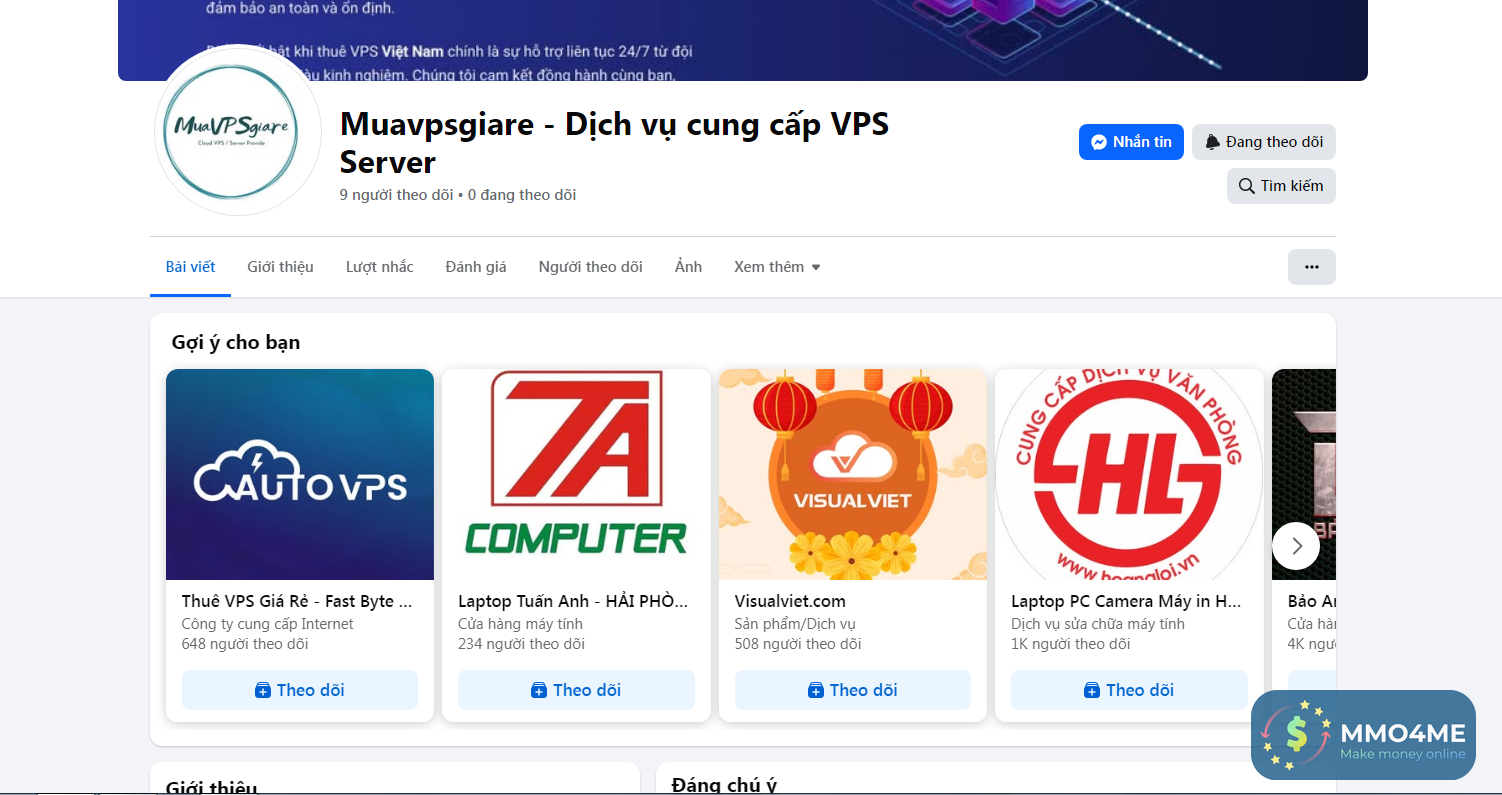Switch to the Giới thiệu tab
This screenshot has height=795, width=1502.
pyautogui.click(x=280, y=267)
